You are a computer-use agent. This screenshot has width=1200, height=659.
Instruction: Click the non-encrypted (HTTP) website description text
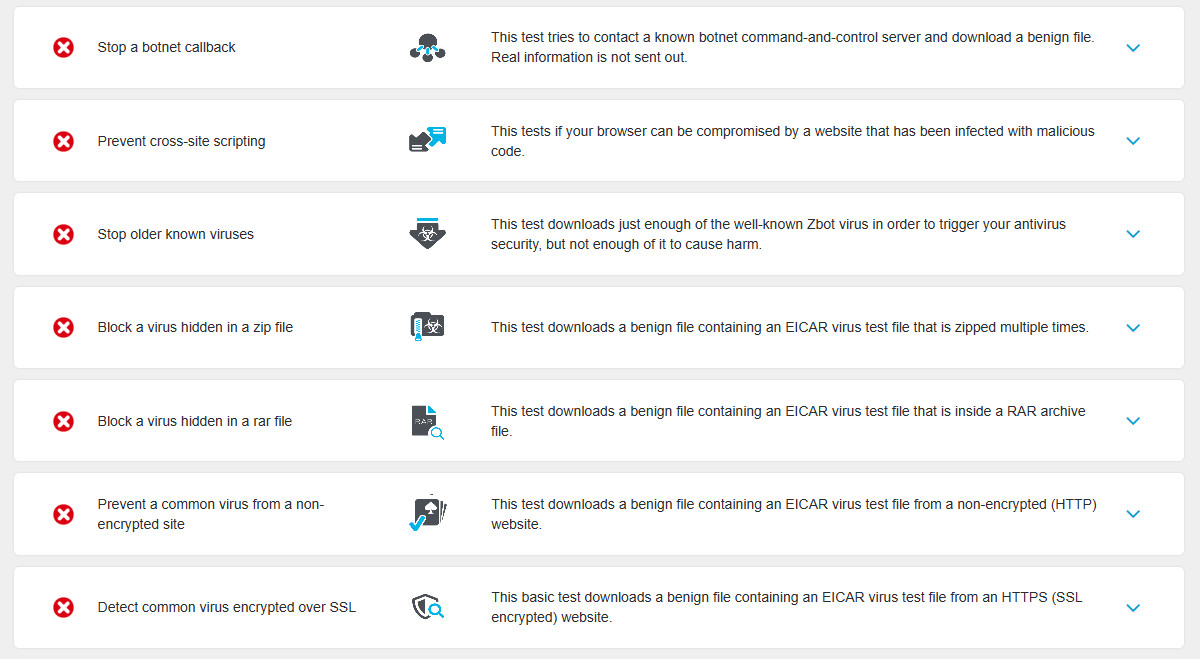coord(794,514)
